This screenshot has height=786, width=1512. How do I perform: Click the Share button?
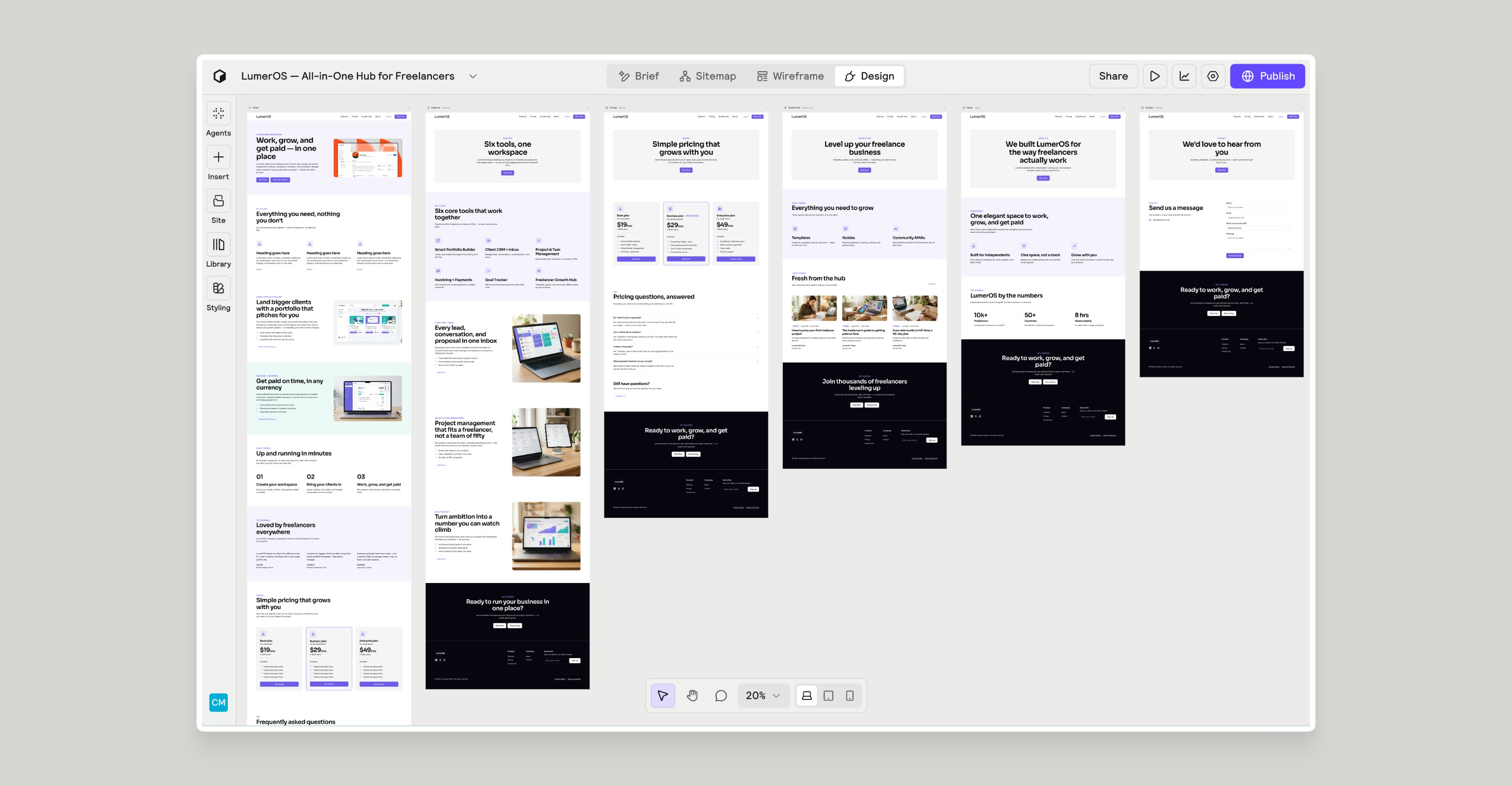1114,76
